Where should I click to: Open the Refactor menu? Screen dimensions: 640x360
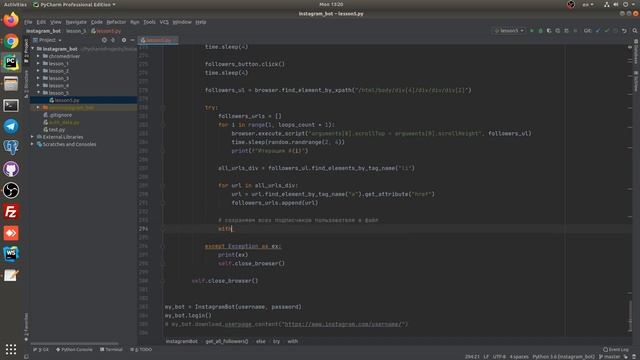[x=116, y=22]
